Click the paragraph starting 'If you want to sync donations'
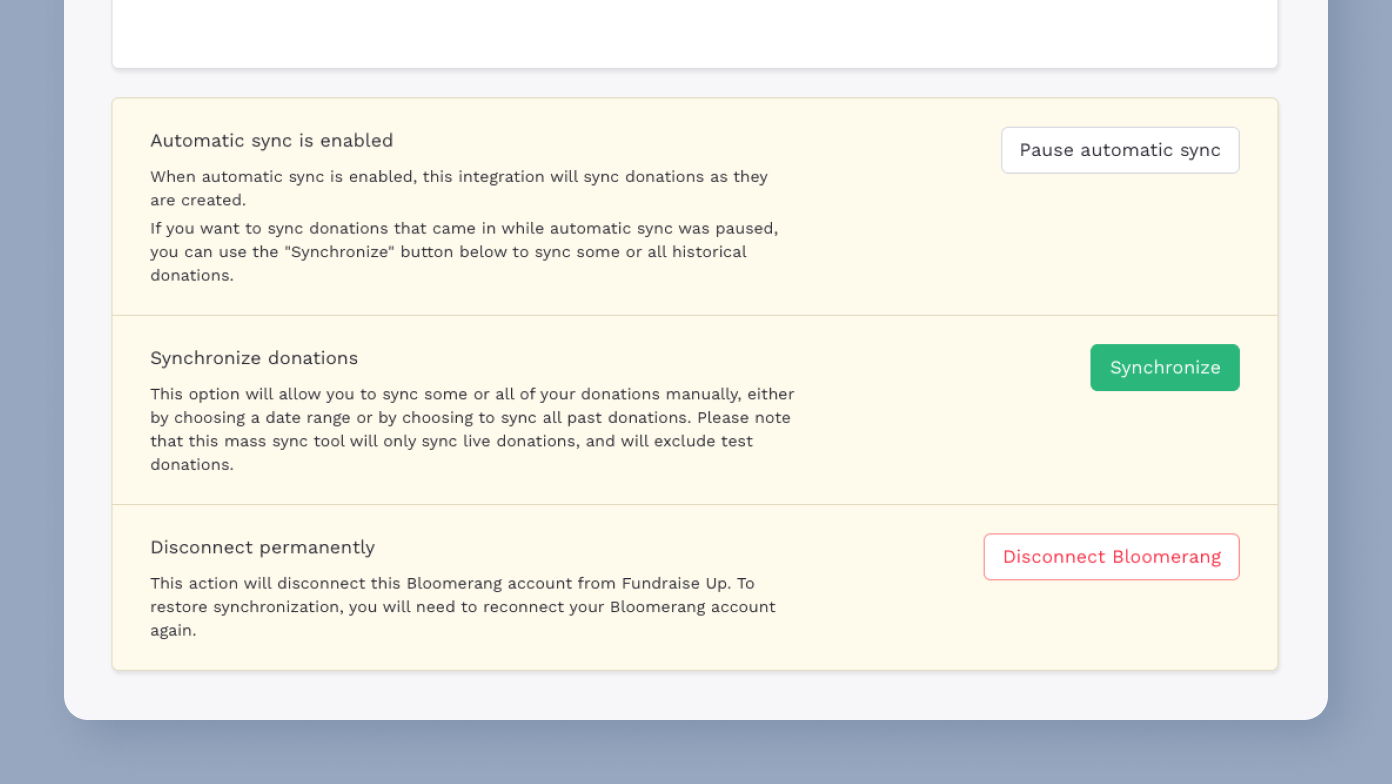 (x=464, y=252)
